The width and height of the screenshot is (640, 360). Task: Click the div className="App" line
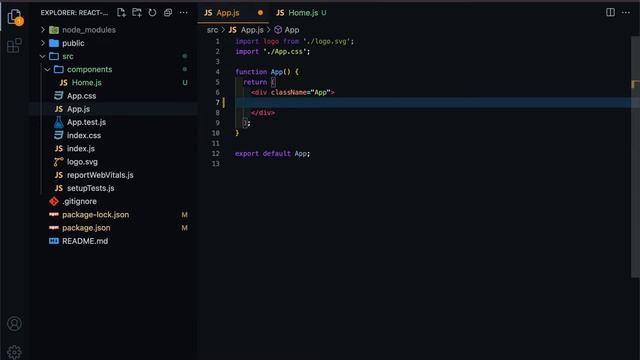293,92
